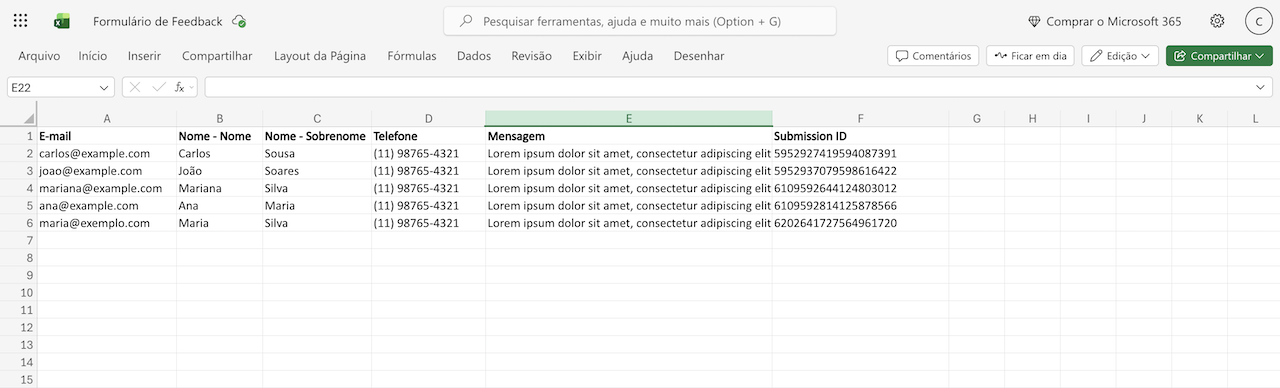Image resolution: width=1280 pixels, height=388 pixels.
Task: Click the insert function fx icon
Action: tap(181, 87)
